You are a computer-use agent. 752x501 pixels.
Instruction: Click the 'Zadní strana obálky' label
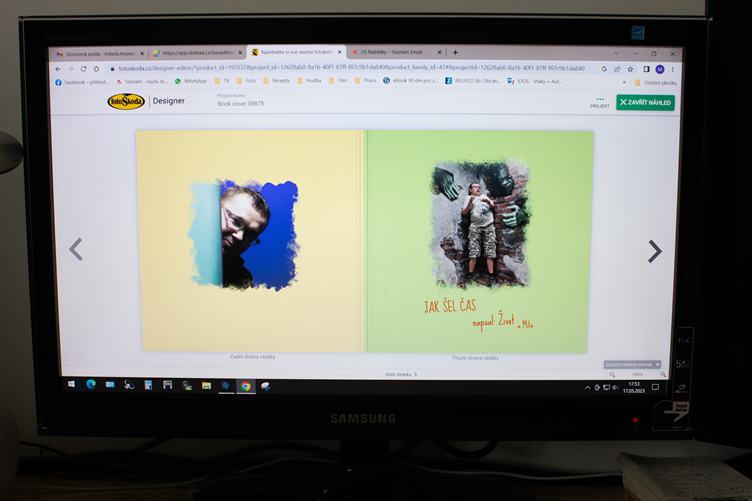(252, 357)
